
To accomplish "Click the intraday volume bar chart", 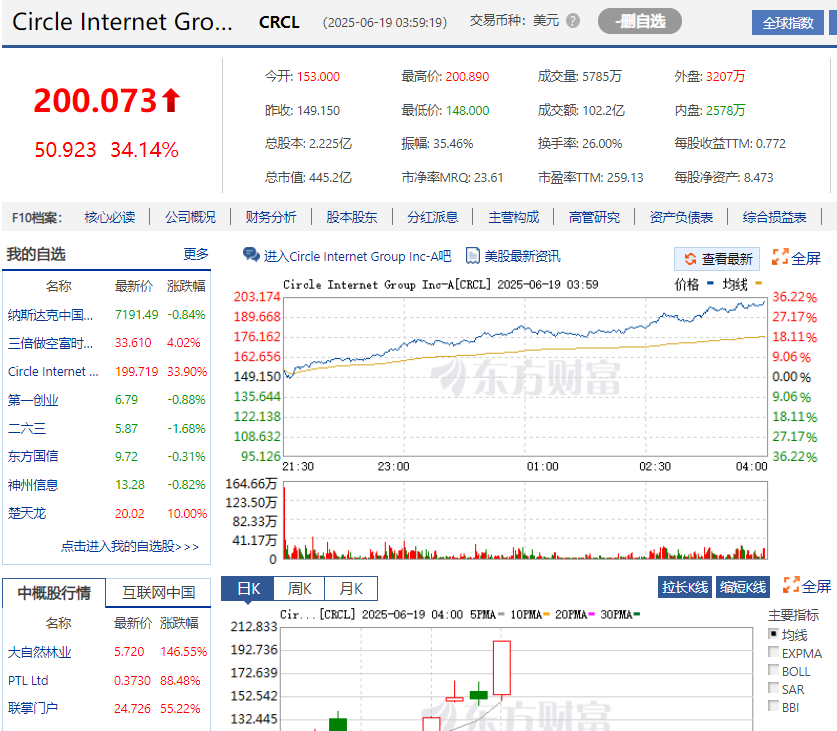I will tap(525, 521).
